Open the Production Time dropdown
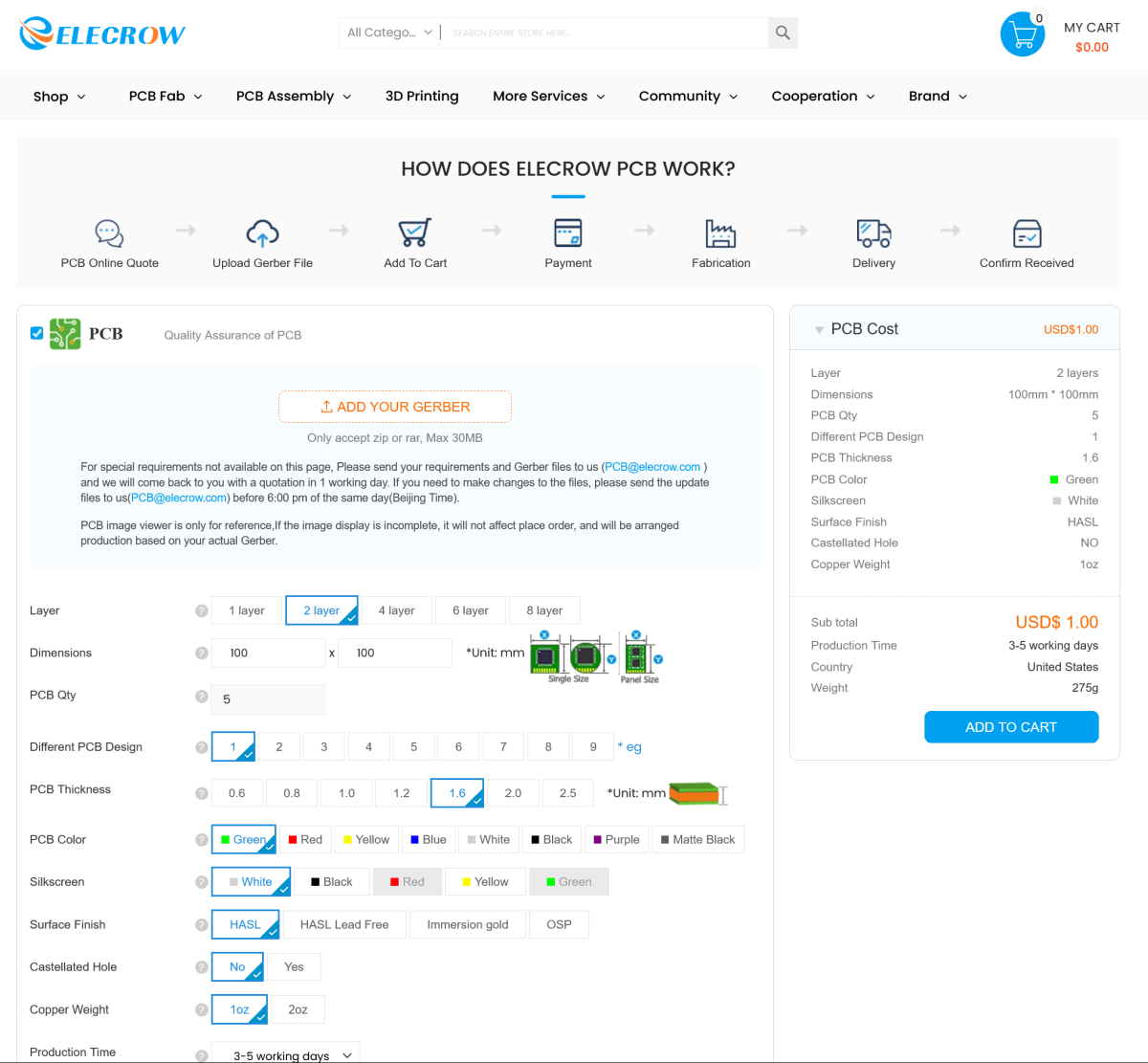This screenshot has width=1148, height=1063. click(285, 1054)
